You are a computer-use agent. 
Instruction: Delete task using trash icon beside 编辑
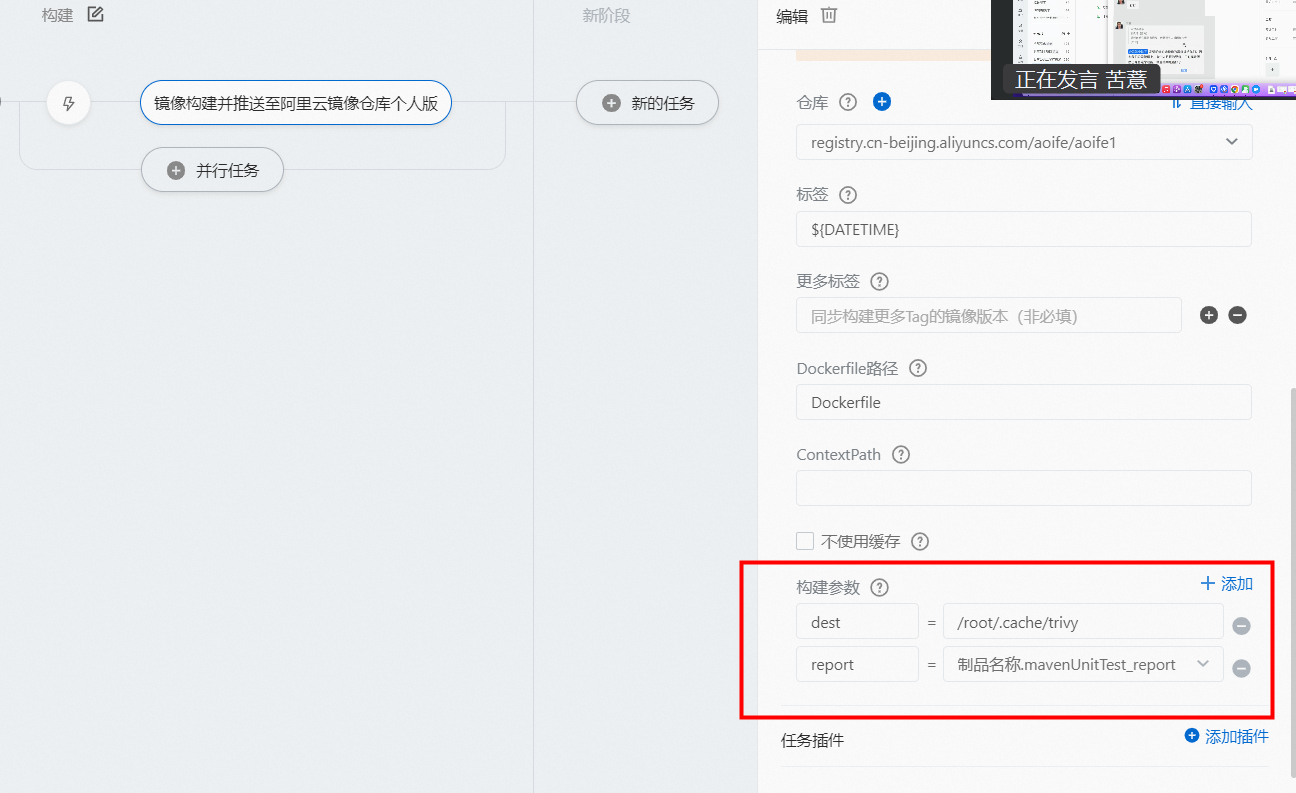tap(828, 15)
